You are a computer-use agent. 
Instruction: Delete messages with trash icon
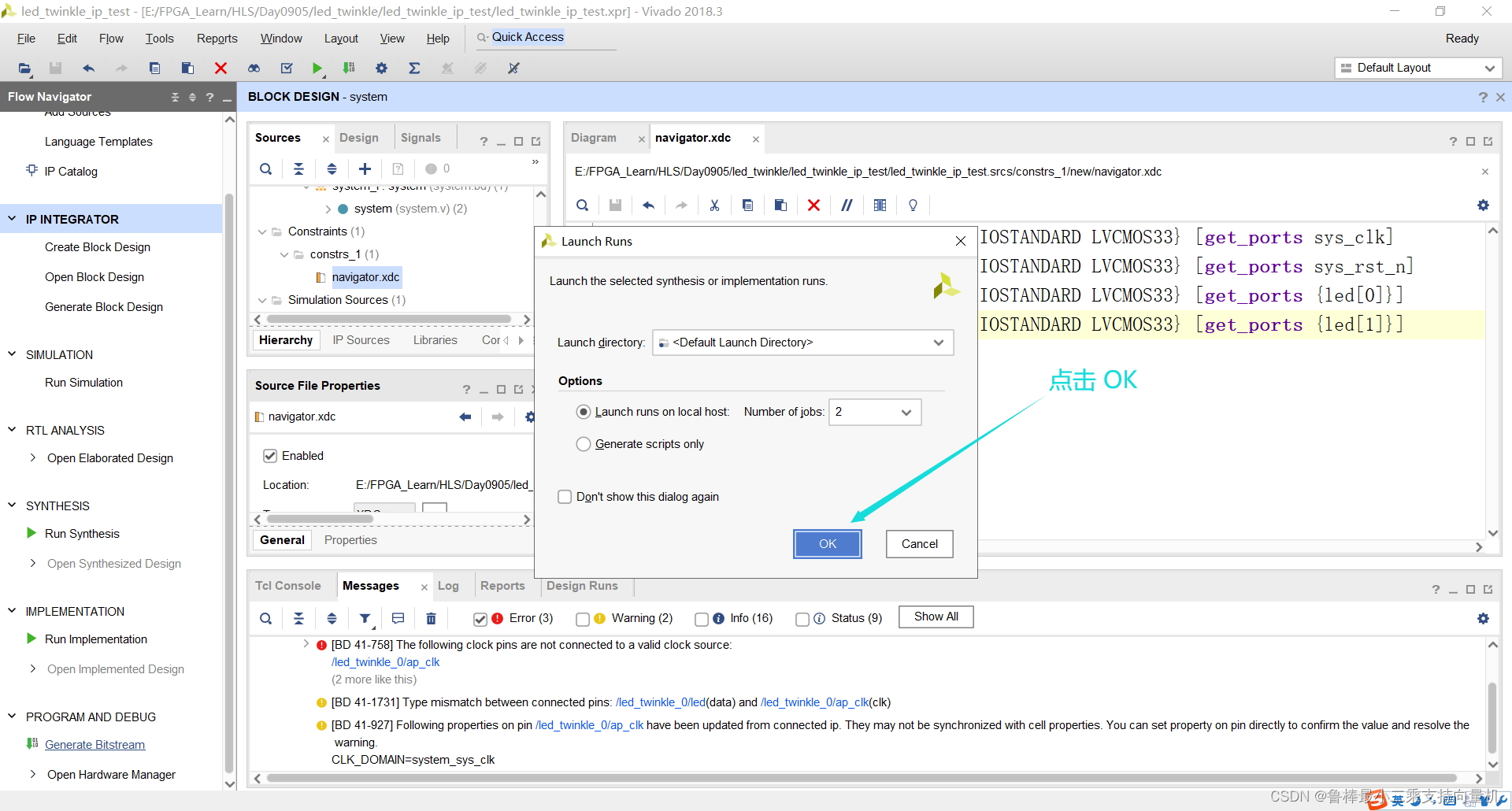pyautogui.click(x=431, y=619)
